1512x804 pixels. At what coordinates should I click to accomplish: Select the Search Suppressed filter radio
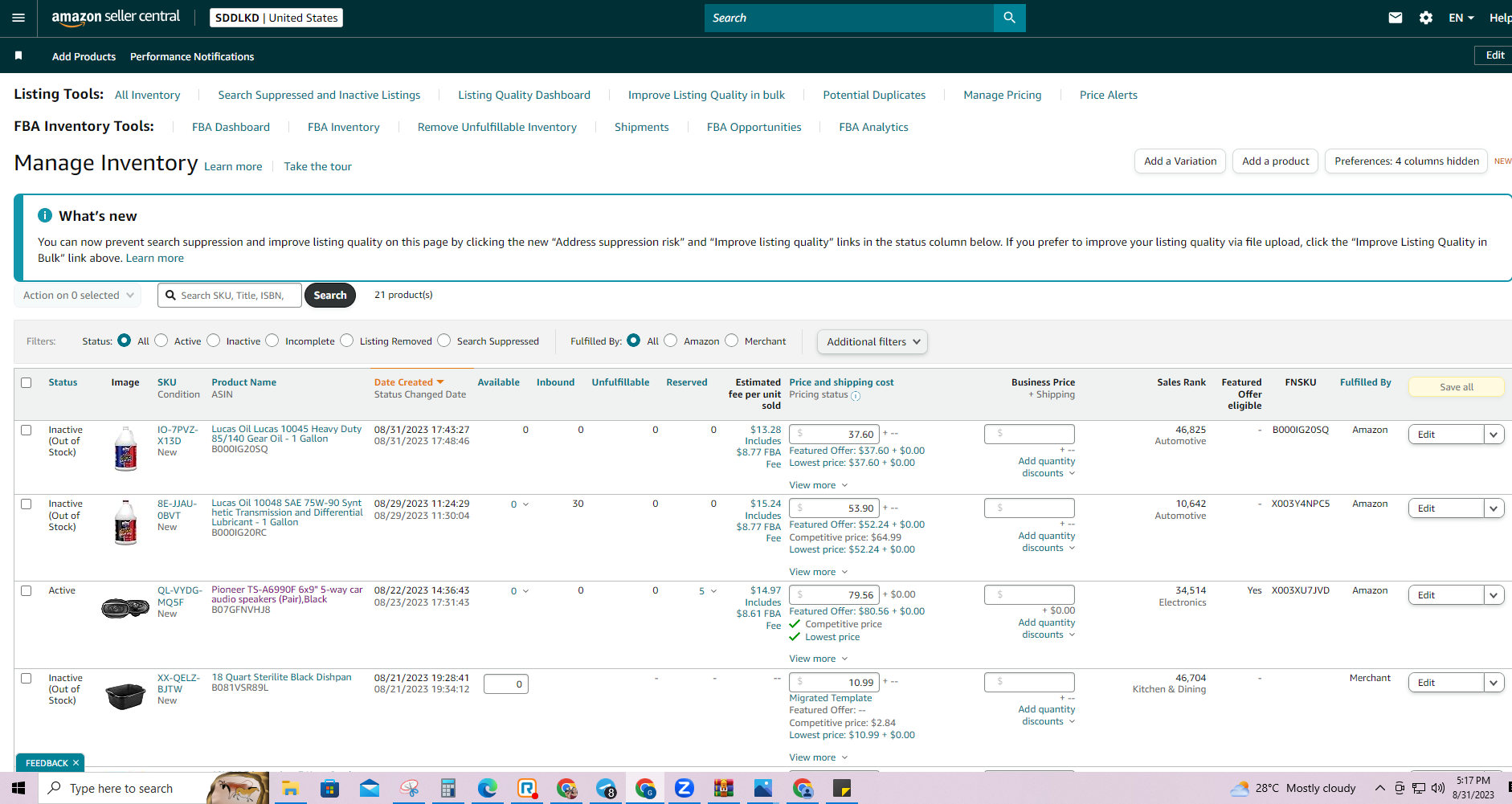point(444,341)
